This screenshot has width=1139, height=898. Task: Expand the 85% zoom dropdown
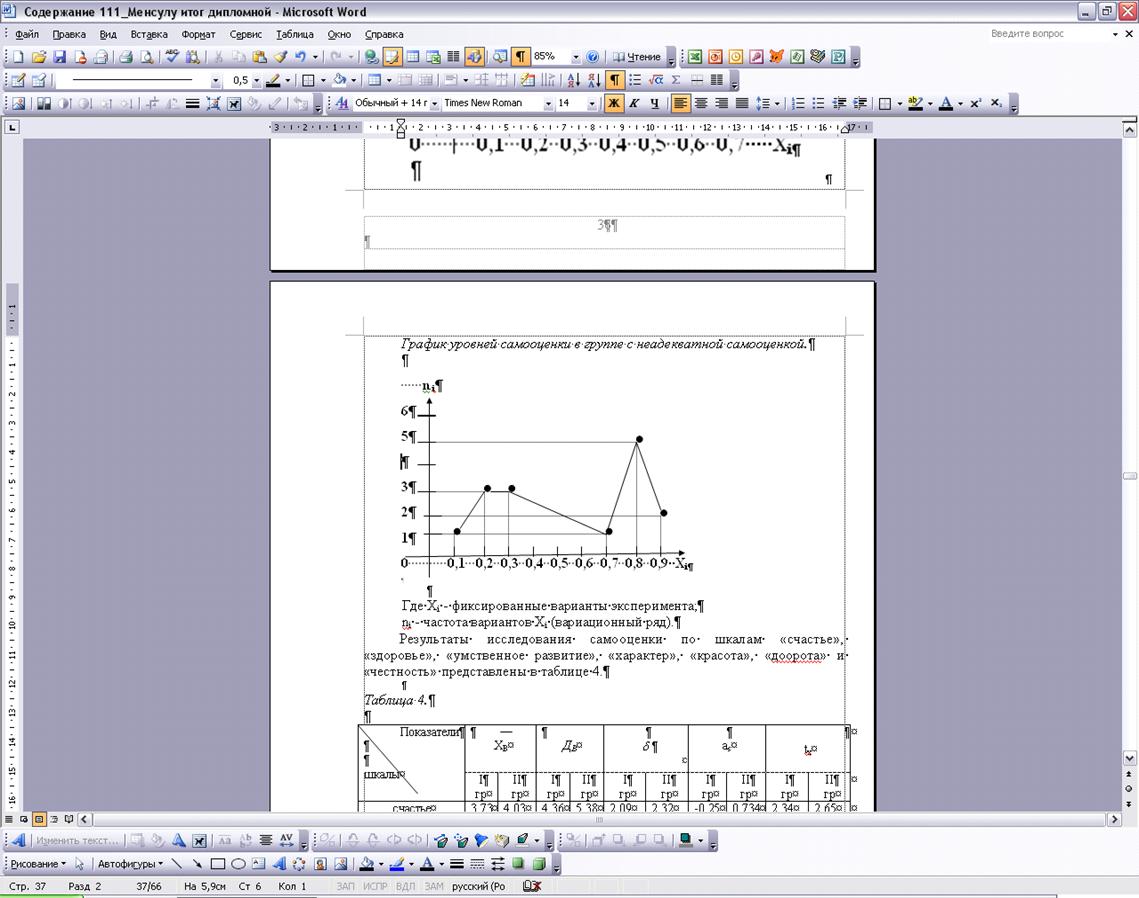coord(576,57)
